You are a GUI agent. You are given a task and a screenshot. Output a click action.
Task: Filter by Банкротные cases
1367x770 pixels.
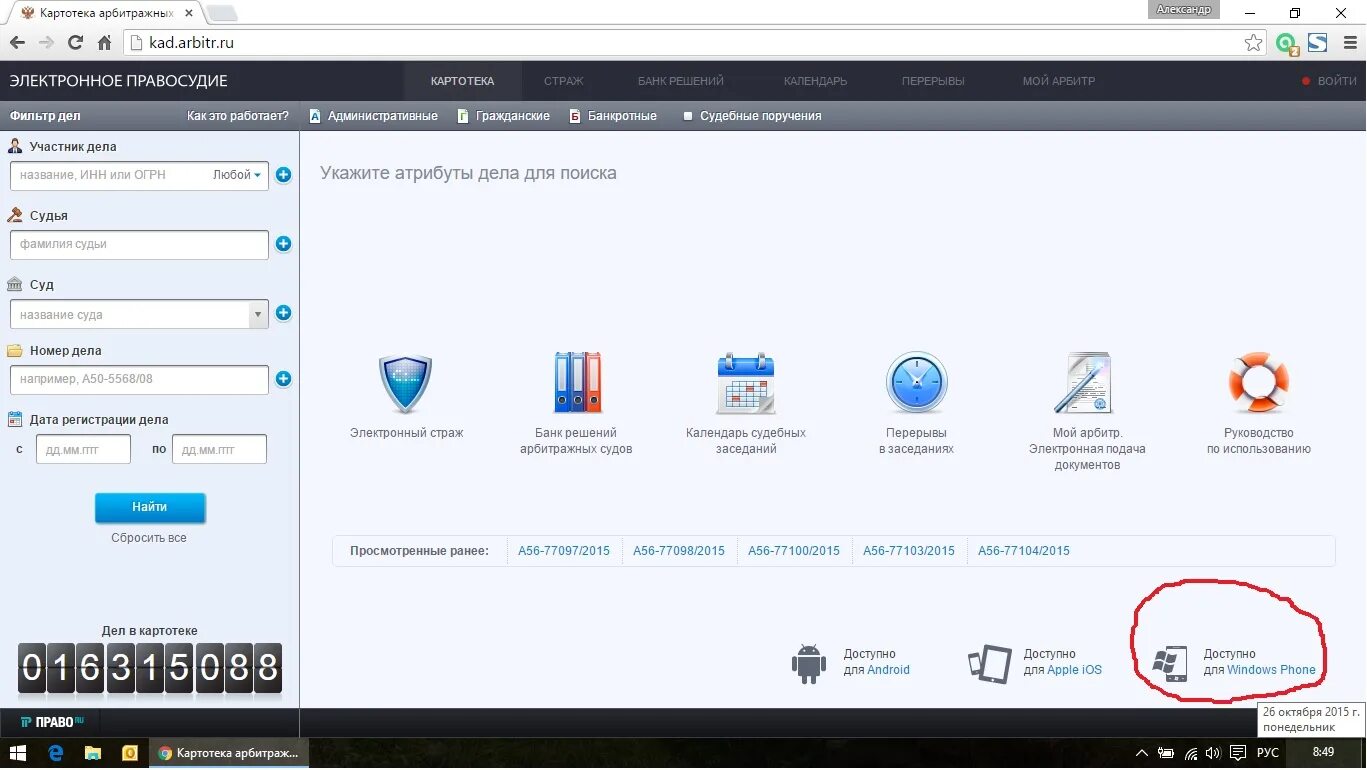coord(613,116)
